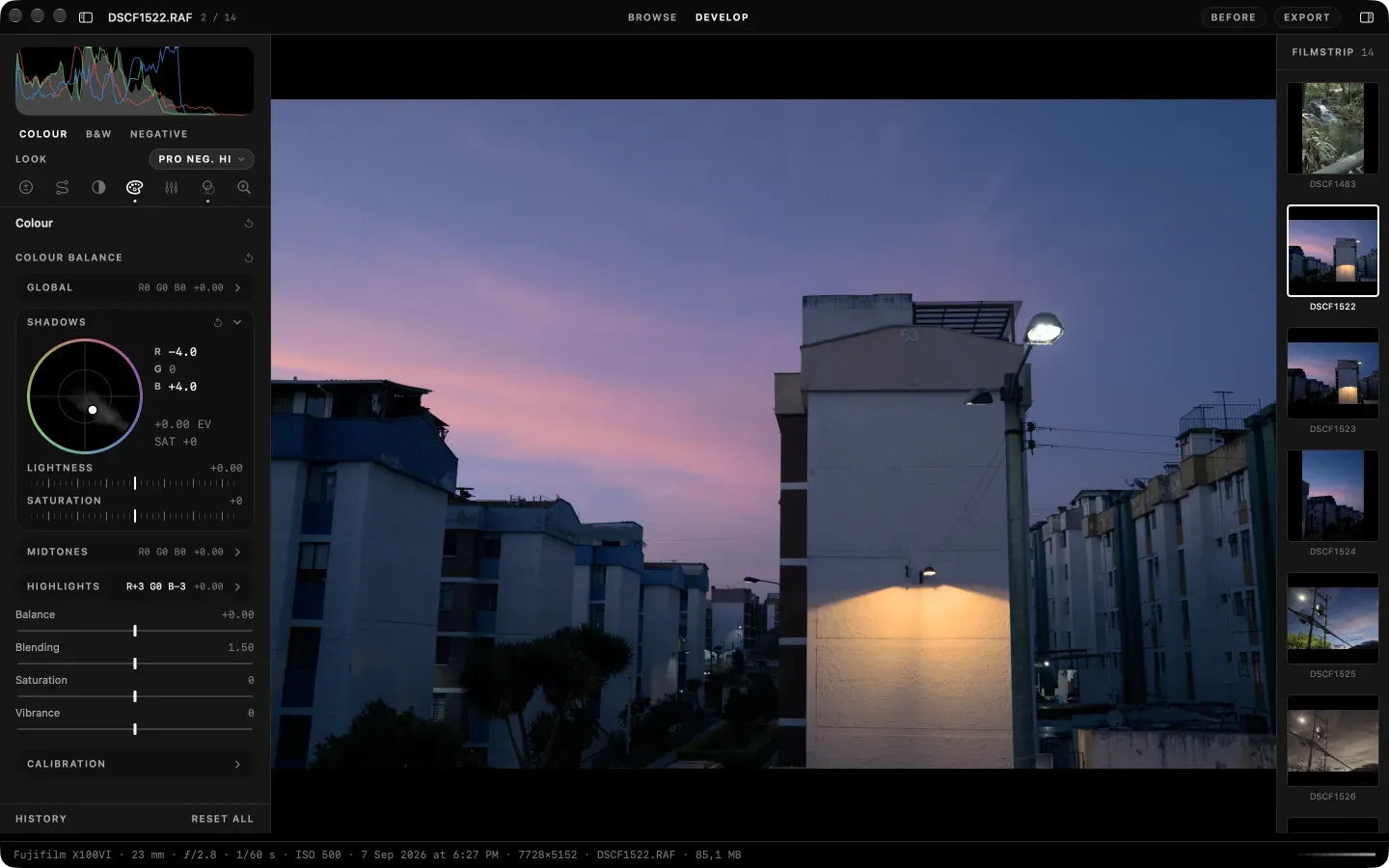Switch to the Develop tab

722,17
